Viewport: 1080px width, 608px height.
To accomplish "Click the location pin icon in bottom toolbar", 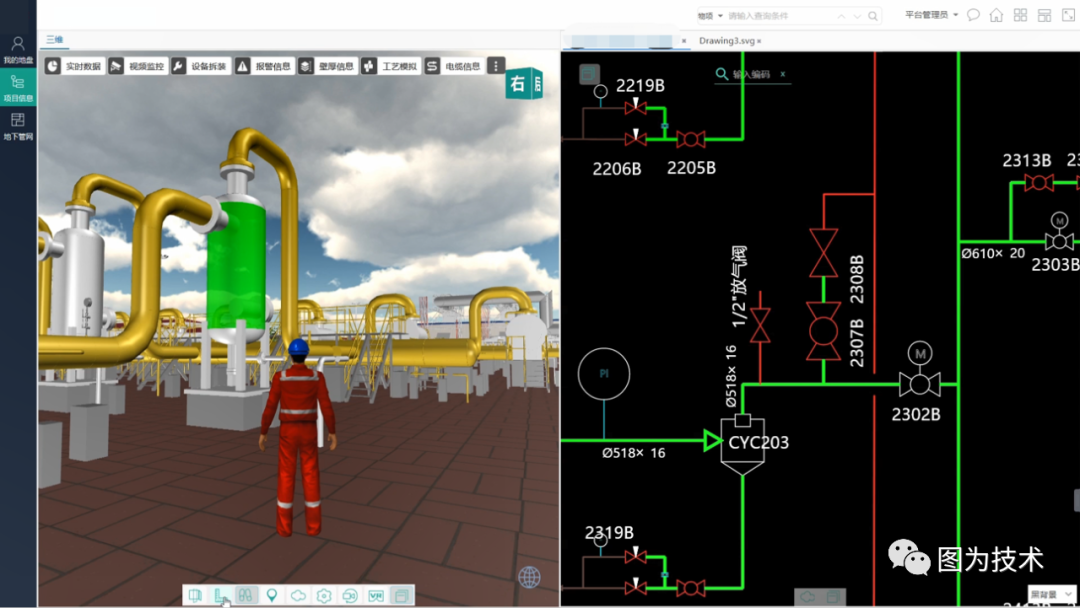I will point(271,596).
